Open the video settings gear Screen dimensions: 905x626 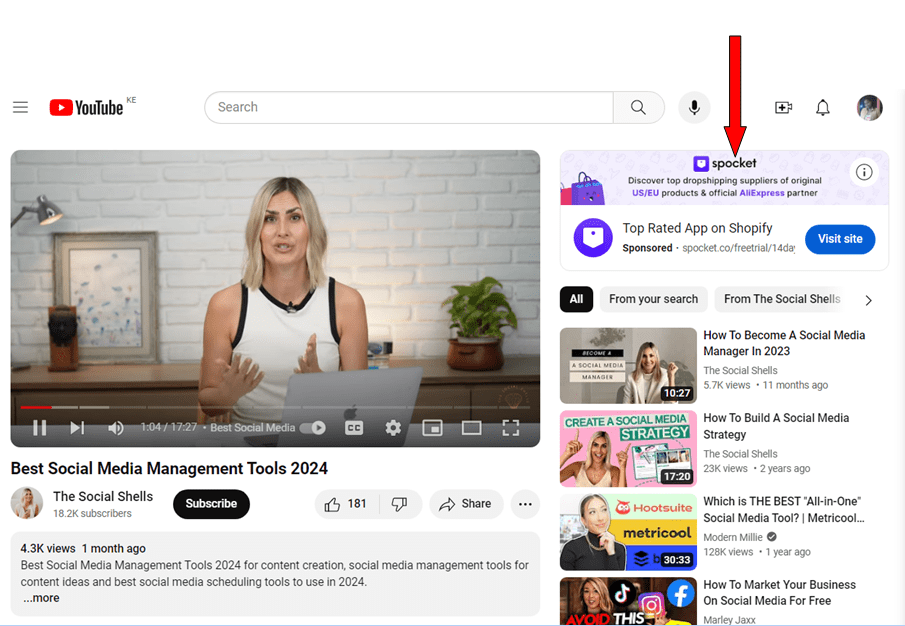pos(392,427)
